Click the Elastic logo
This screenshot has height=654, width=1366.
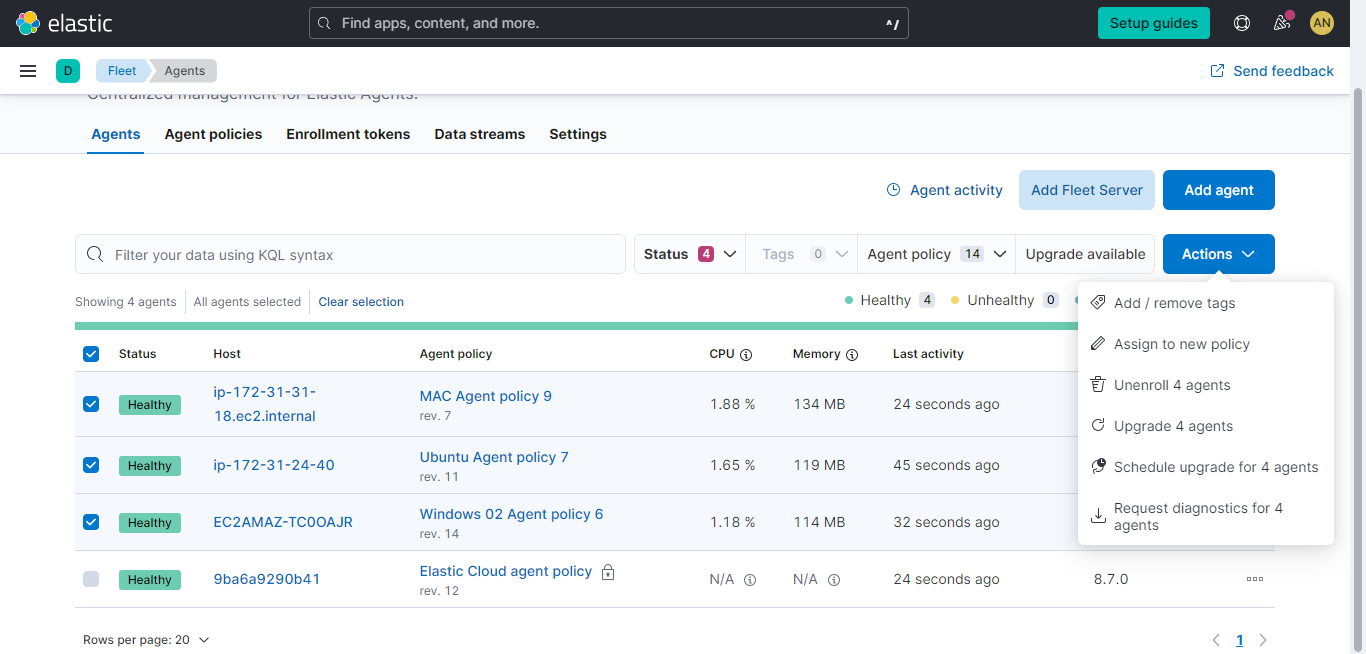click(x=64, y=23)
